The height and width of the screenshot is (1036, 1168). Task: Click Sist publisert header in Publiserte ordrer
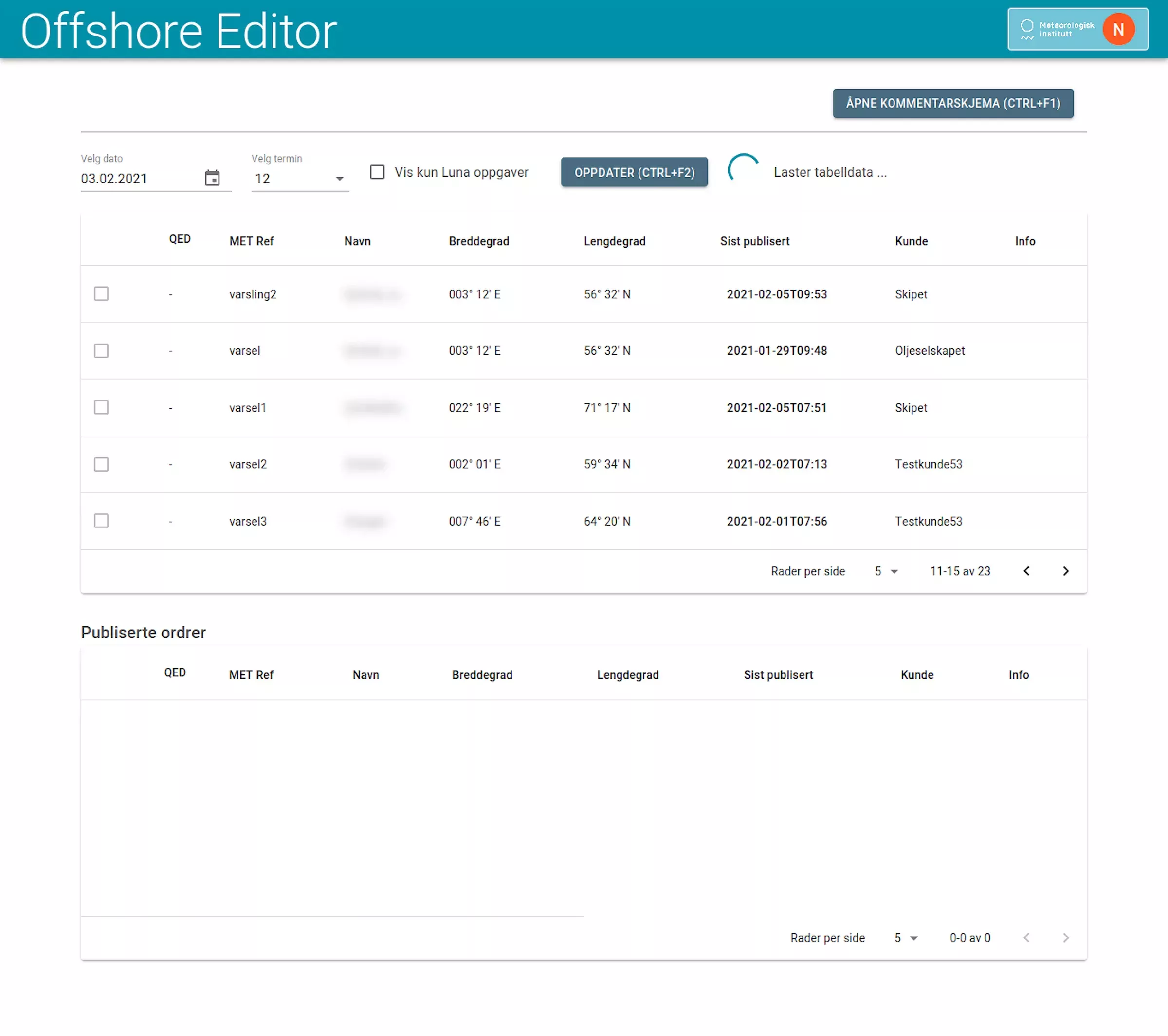(x=778, y=675)
